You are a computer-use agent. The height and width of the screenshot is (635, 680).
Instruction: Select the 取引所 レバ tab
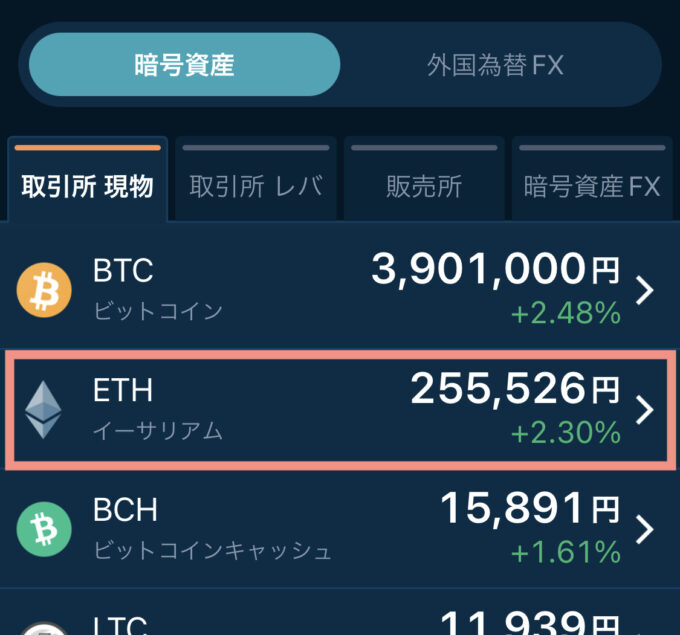pyautogui.click(x=256, y=180)
